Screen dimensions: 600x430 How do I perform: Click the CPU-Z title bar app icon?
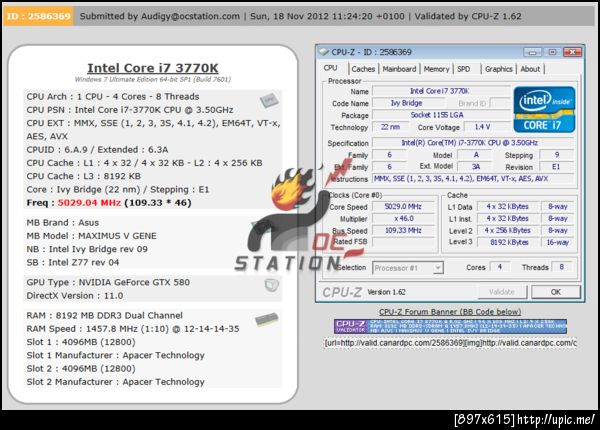324,52
